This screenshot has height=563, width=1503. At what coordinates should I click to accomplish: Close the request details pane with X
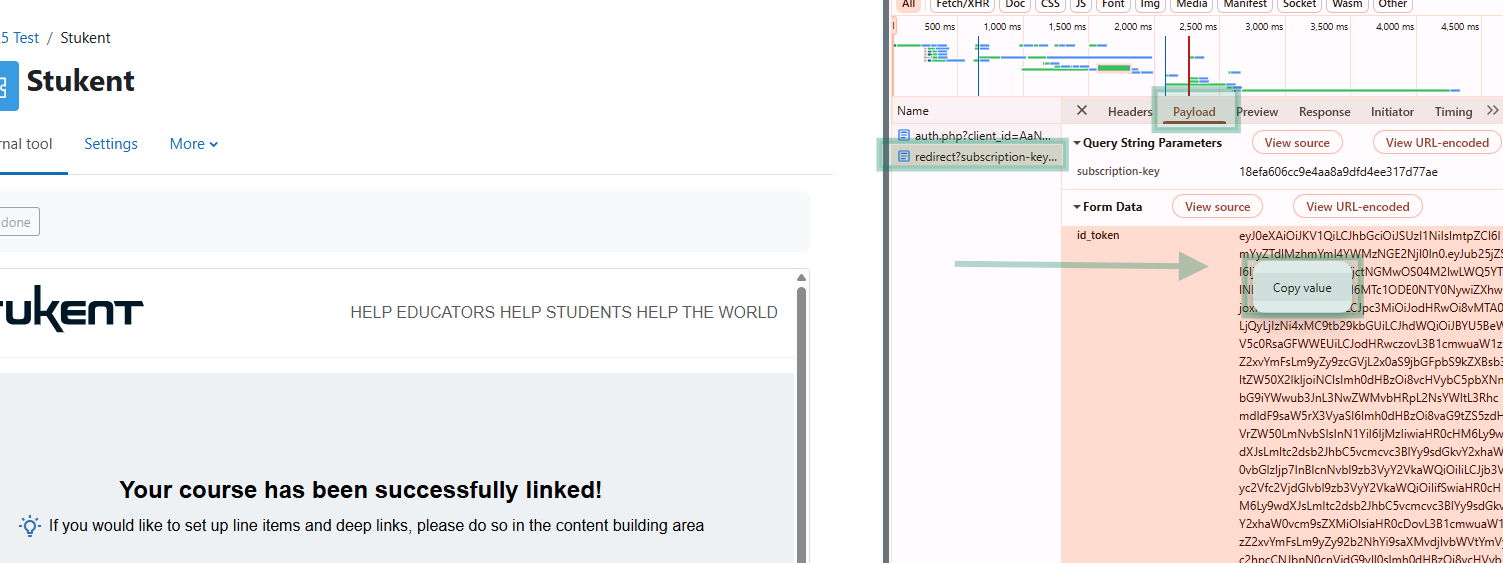[1082, 111]
